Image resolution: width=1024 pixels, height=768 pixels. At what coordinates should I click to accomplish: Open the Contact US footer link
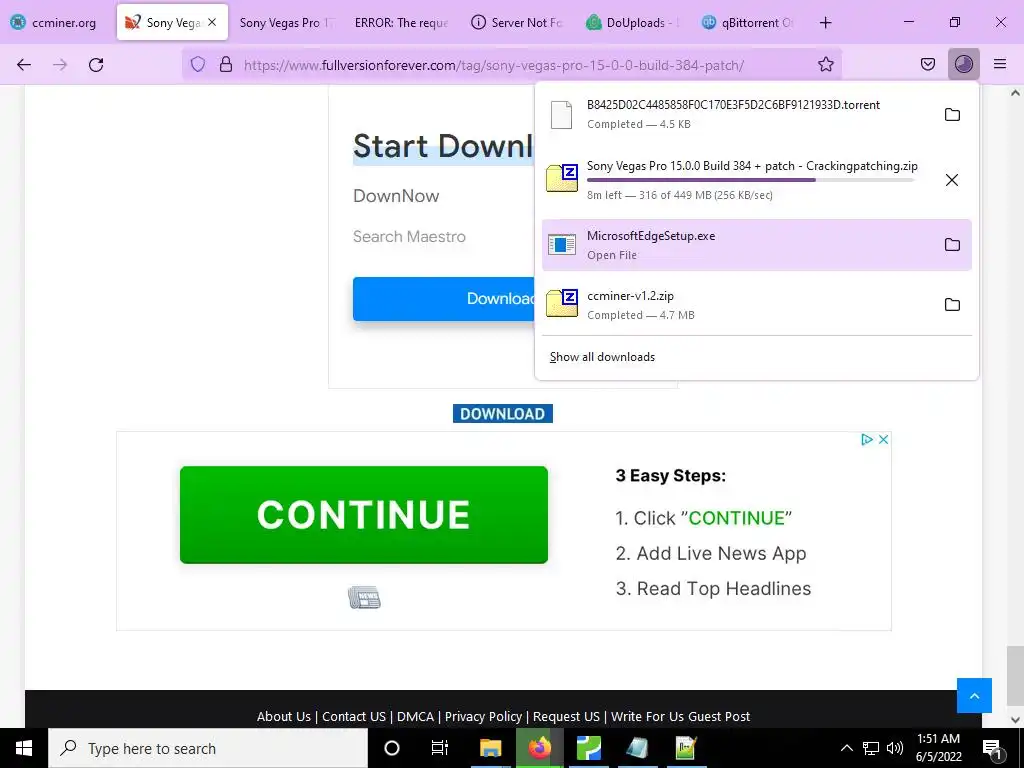(x=354, y=716)
